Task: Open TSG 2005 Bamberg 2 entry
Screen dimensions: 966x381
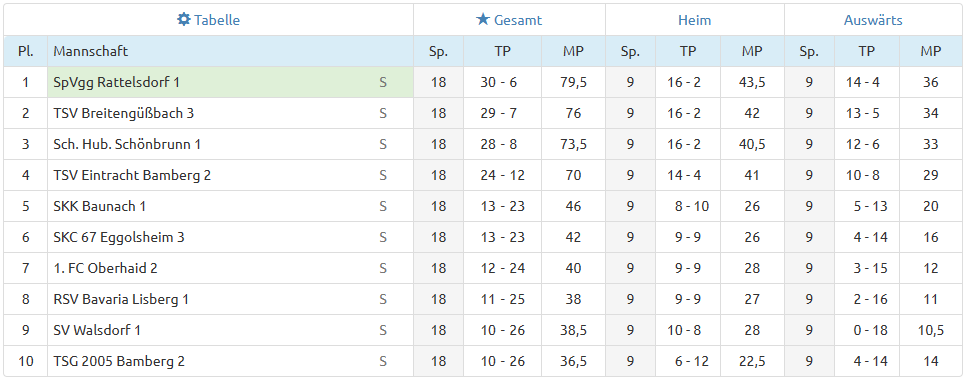Action: pyautogui.click(x=119, y=361)
